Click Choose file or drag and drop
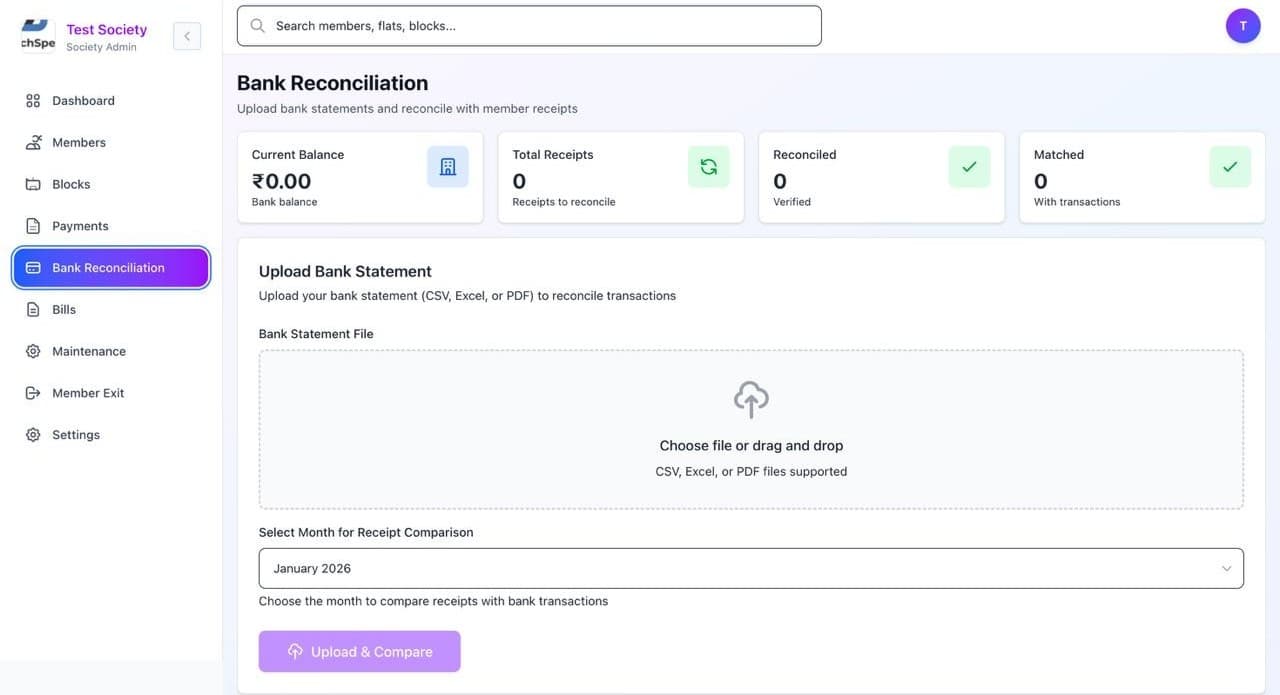Screen dimensions: 1280x695 pyautogui.click(x=751, y=446)
